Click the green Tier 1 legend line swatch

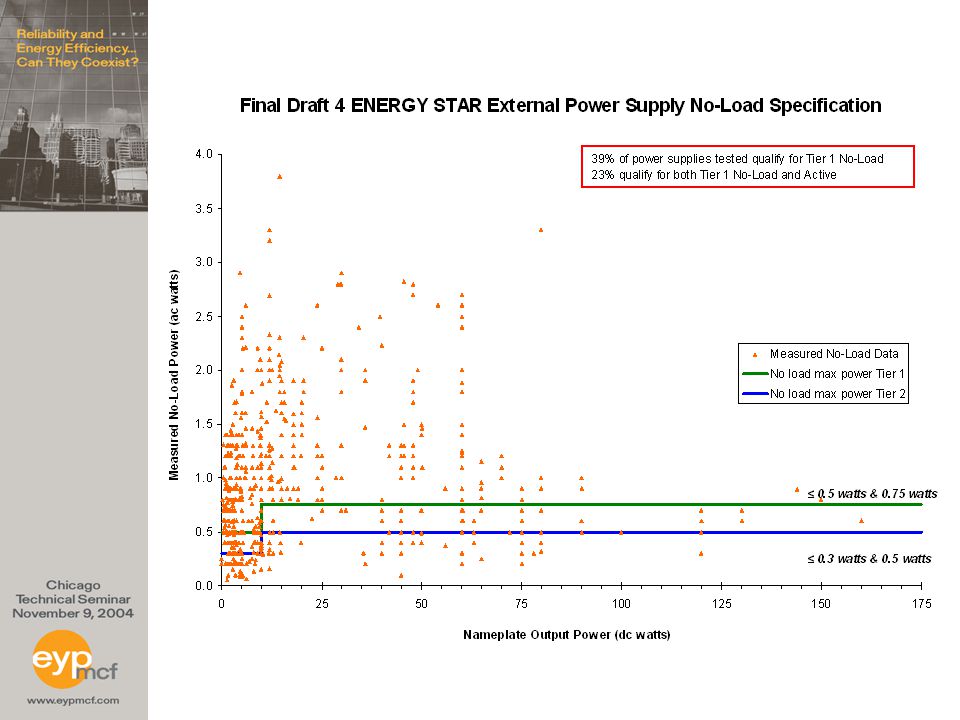[755, 373]
